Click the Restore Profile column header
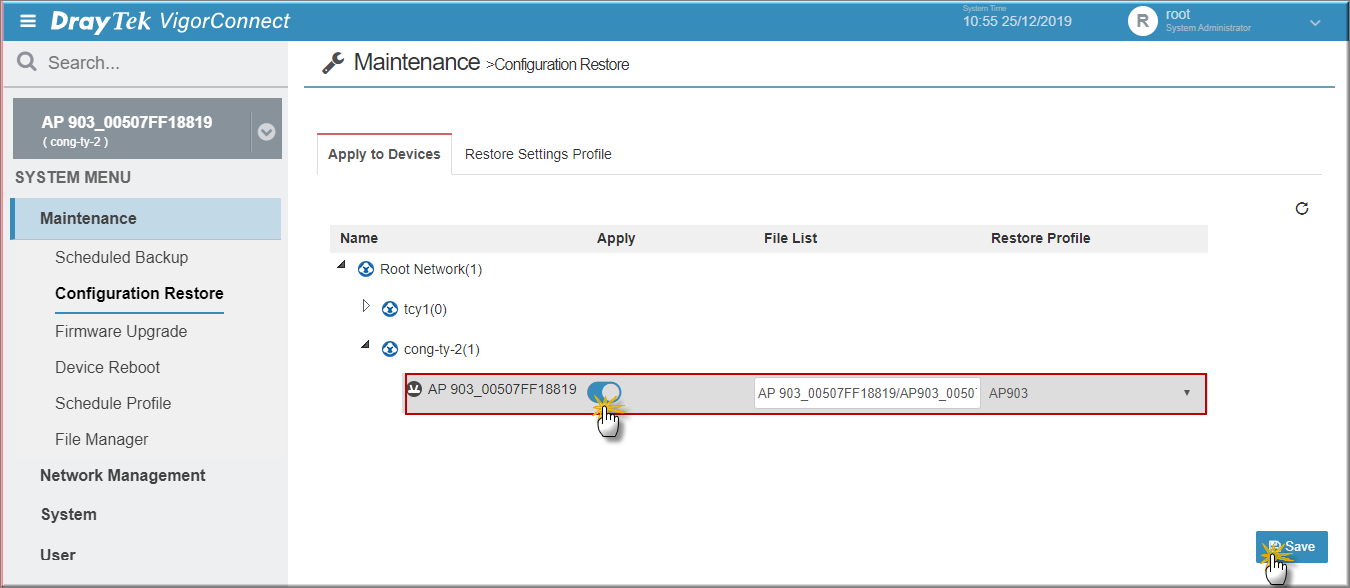The width and height of the screenshot is (1350, 588). (1040, 238)
